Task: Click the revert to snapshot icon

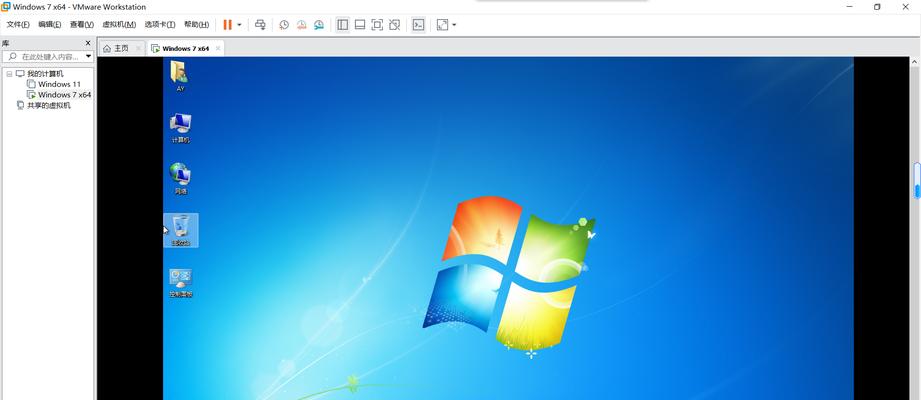Action: tap(301, 25)
